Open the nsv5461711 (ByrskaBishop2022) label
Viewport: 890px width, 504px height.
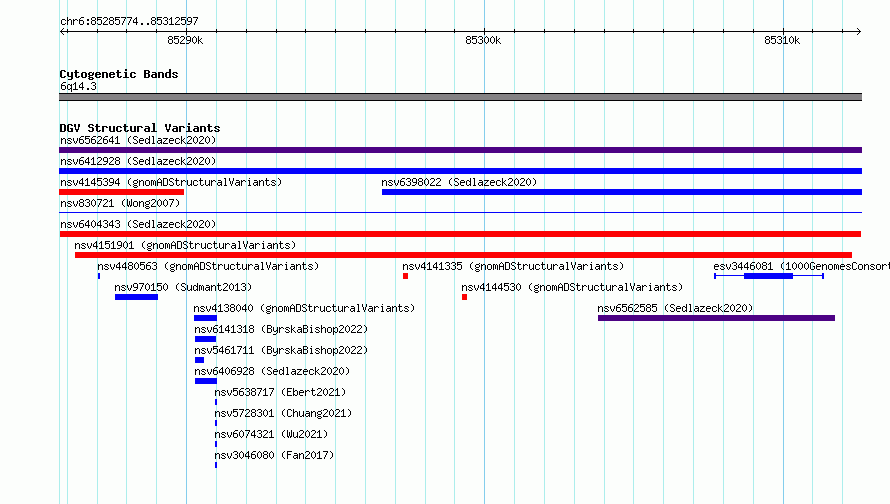pyautogui.click(x=281, y=350)
